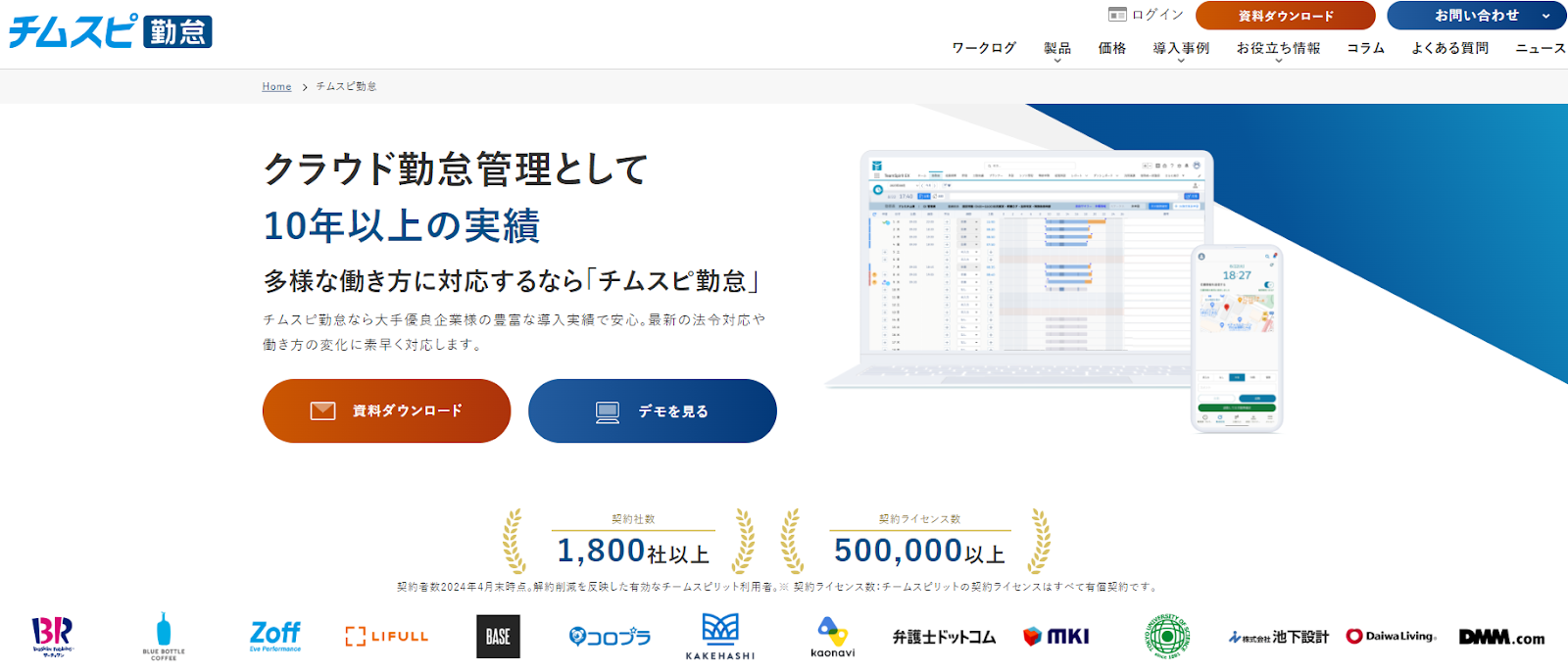Click the Home breadcrumb link
1568x672 pixels.
click(276, 86)
